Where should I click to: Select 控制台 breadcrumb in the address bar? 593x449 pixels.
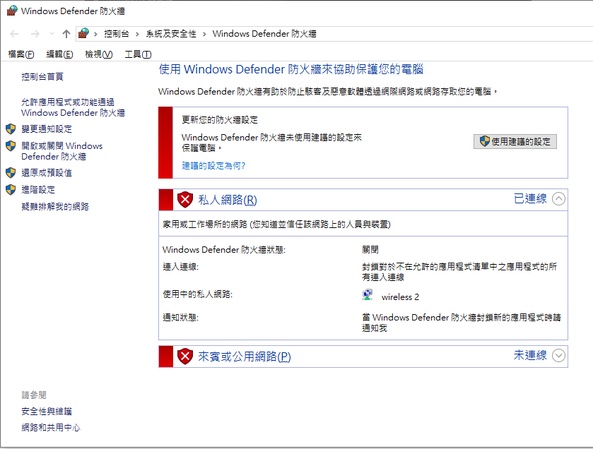[116, 34]
